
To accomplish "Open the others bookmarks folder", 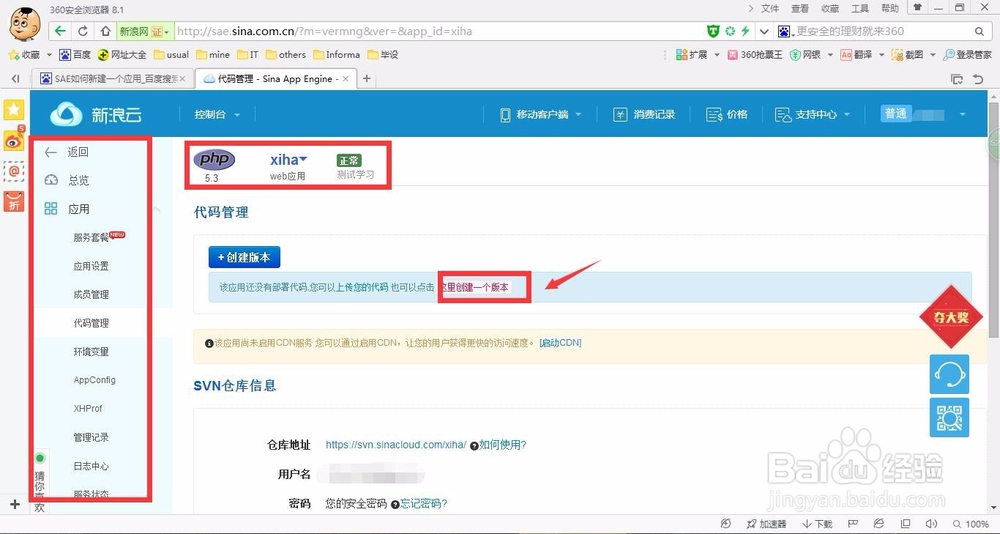I will pos(286,55).
